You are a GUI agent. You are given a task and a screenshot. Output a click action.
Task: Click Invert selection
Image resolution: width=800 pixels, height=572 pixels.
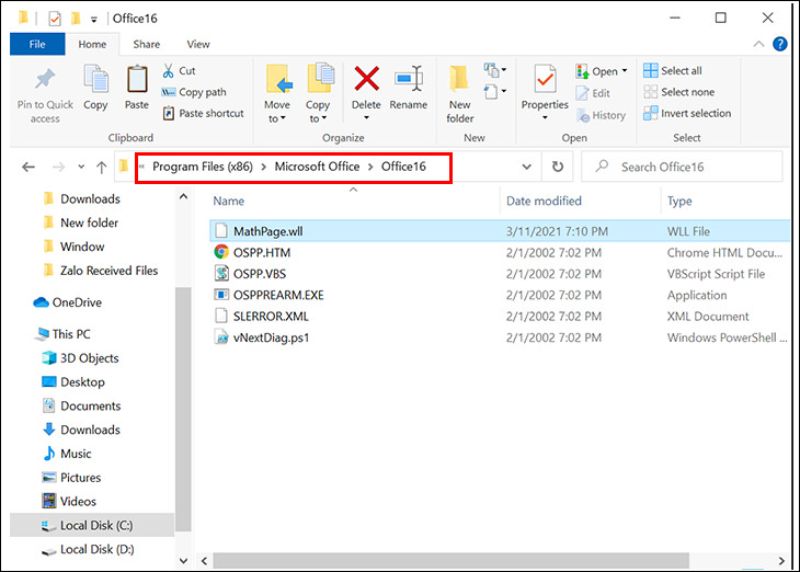pyautogui.click(x=687, y=113)
